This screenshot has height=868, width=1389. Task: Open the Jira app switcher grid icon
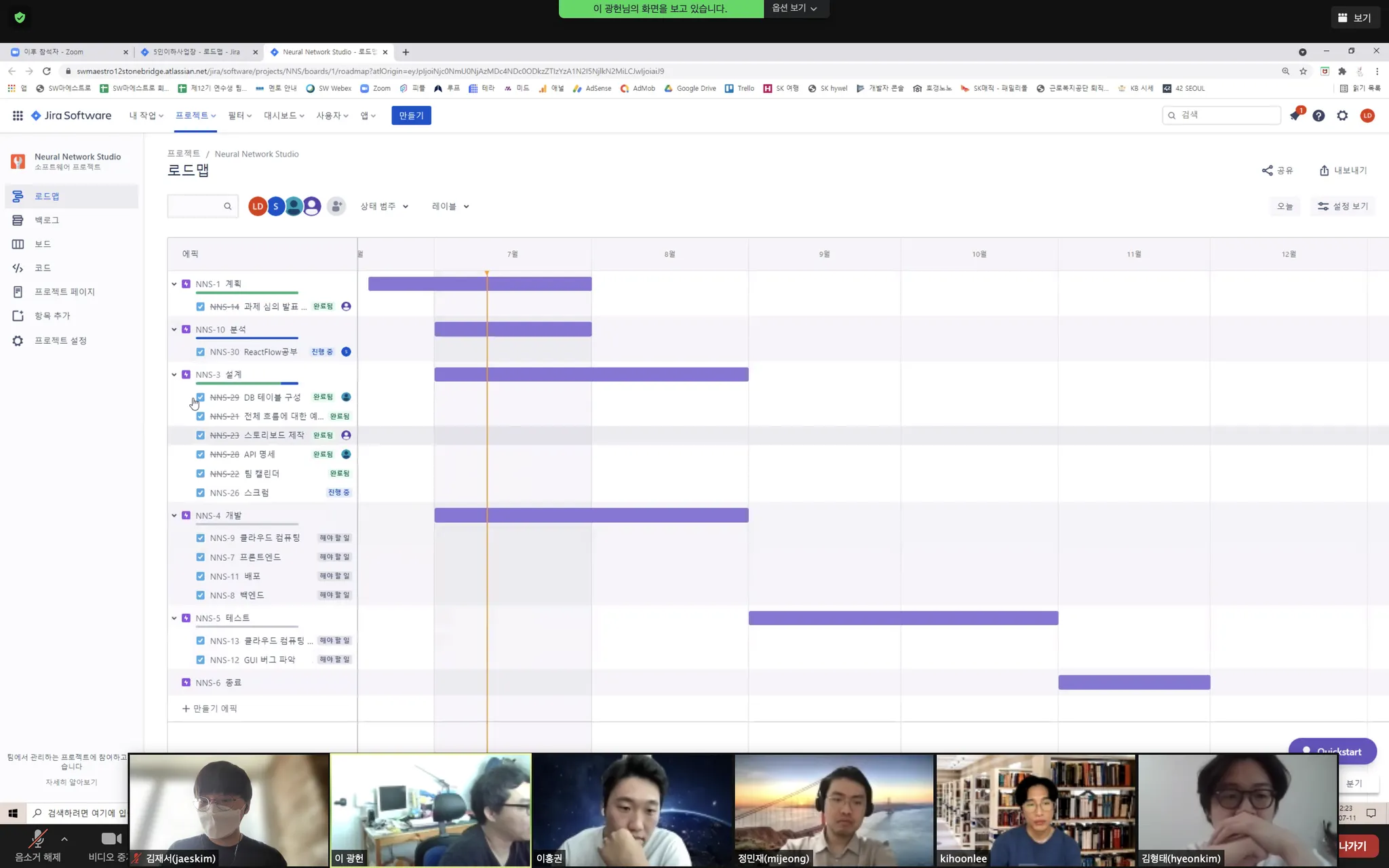coord(18,116)
